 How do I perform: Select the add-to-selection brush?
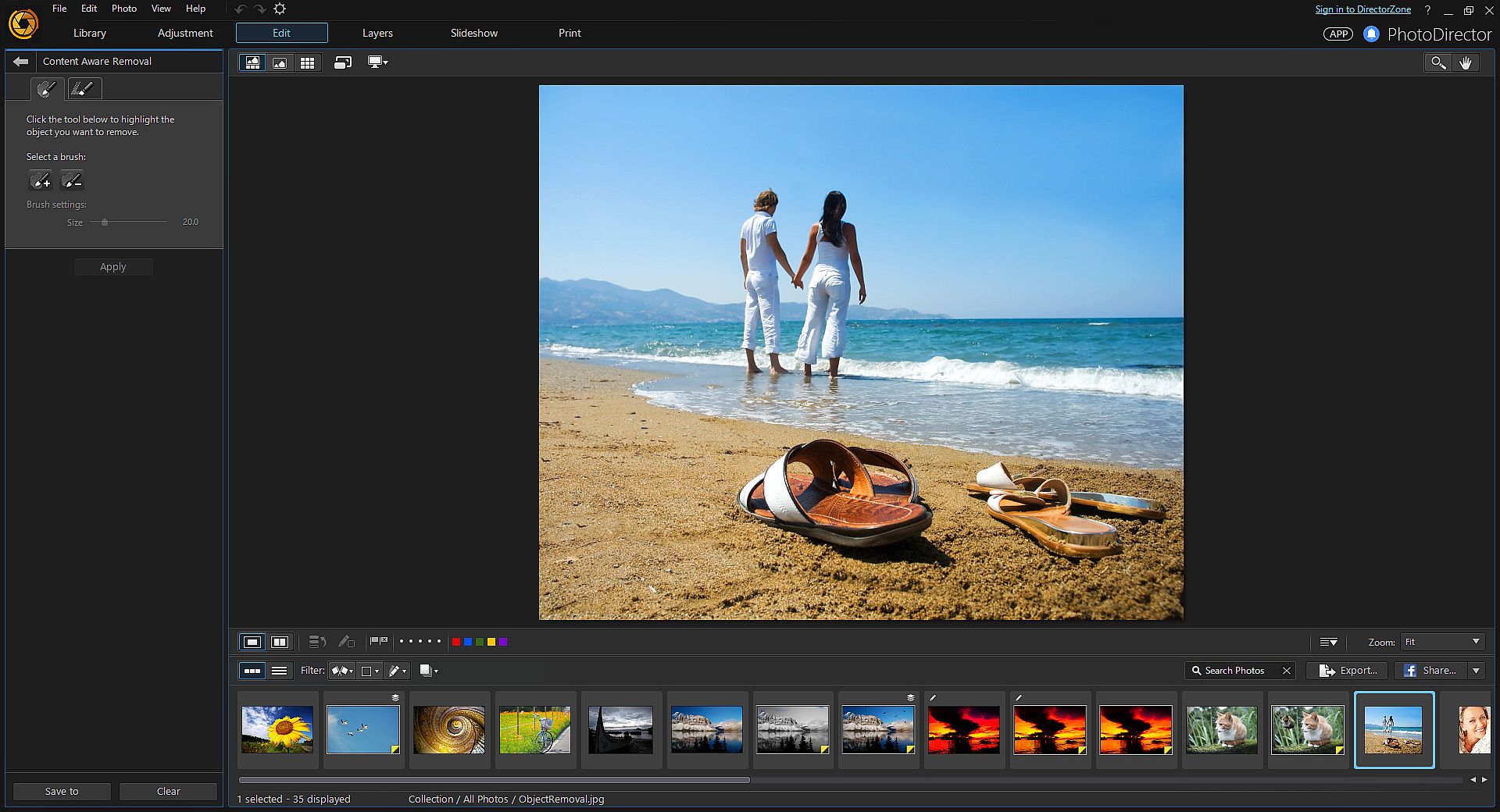41,181
